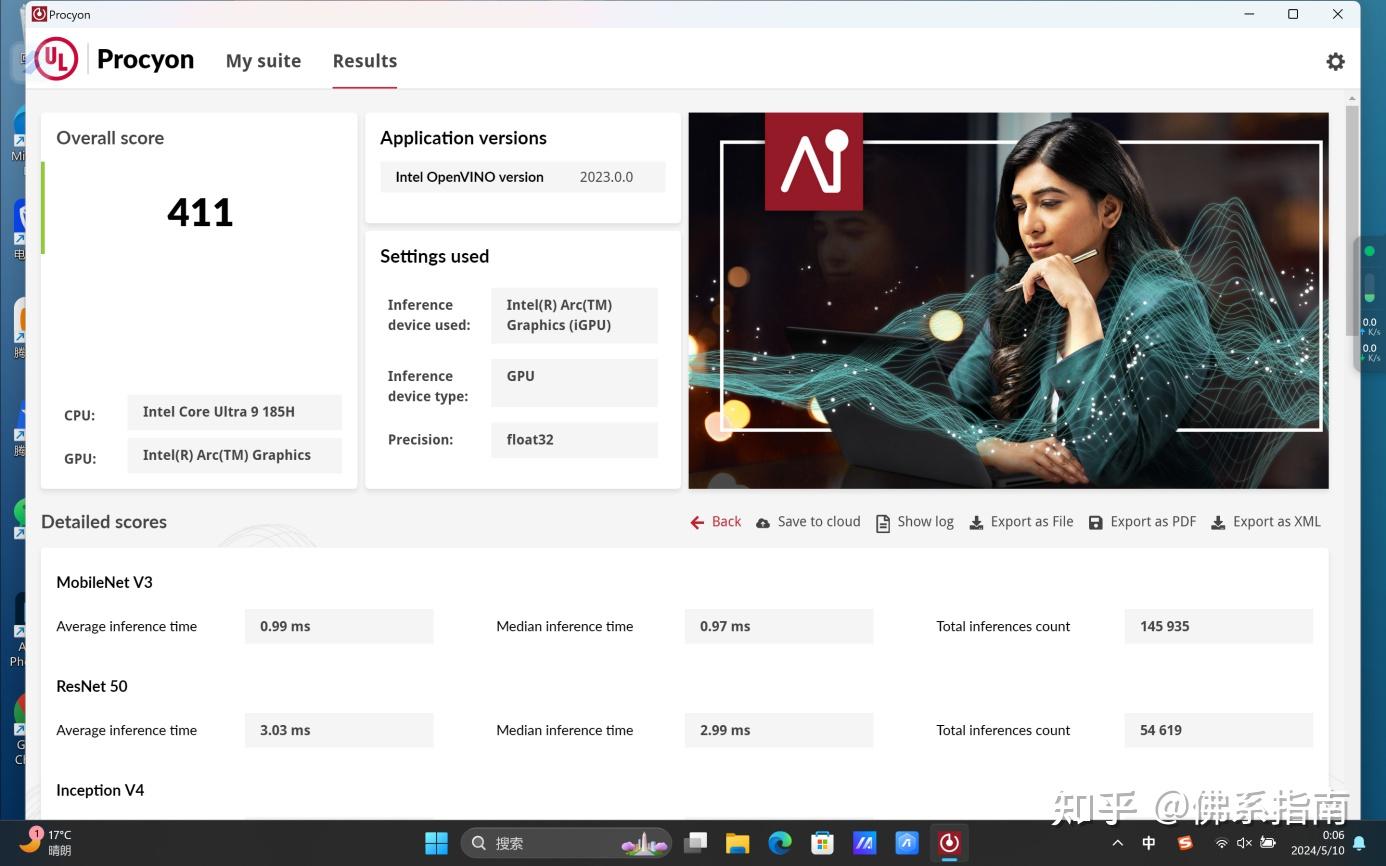Click the Procyon icon in the taskbar
The image size is (1386, 866).
point(949,843)
